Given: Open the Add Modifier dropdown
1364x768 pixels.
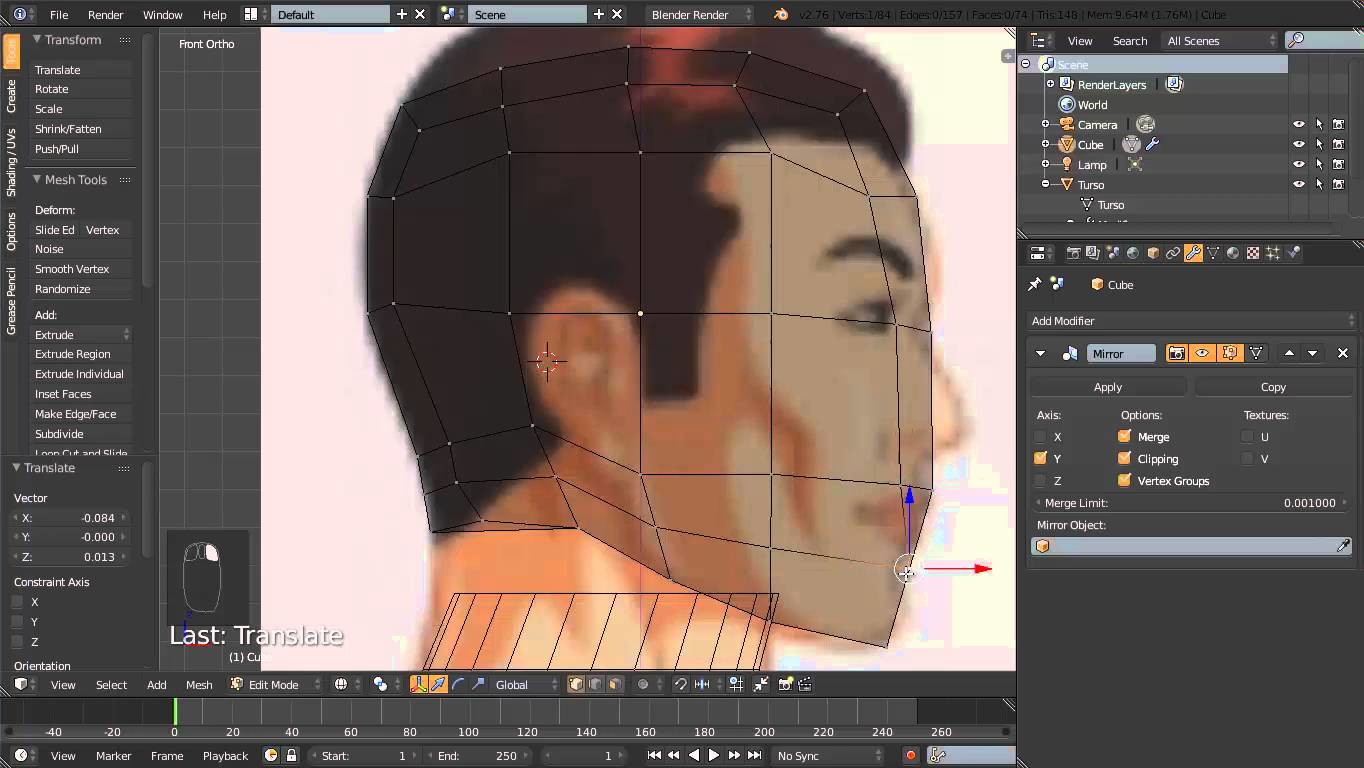Looking at the screenshot, I should coord(1190,320).
